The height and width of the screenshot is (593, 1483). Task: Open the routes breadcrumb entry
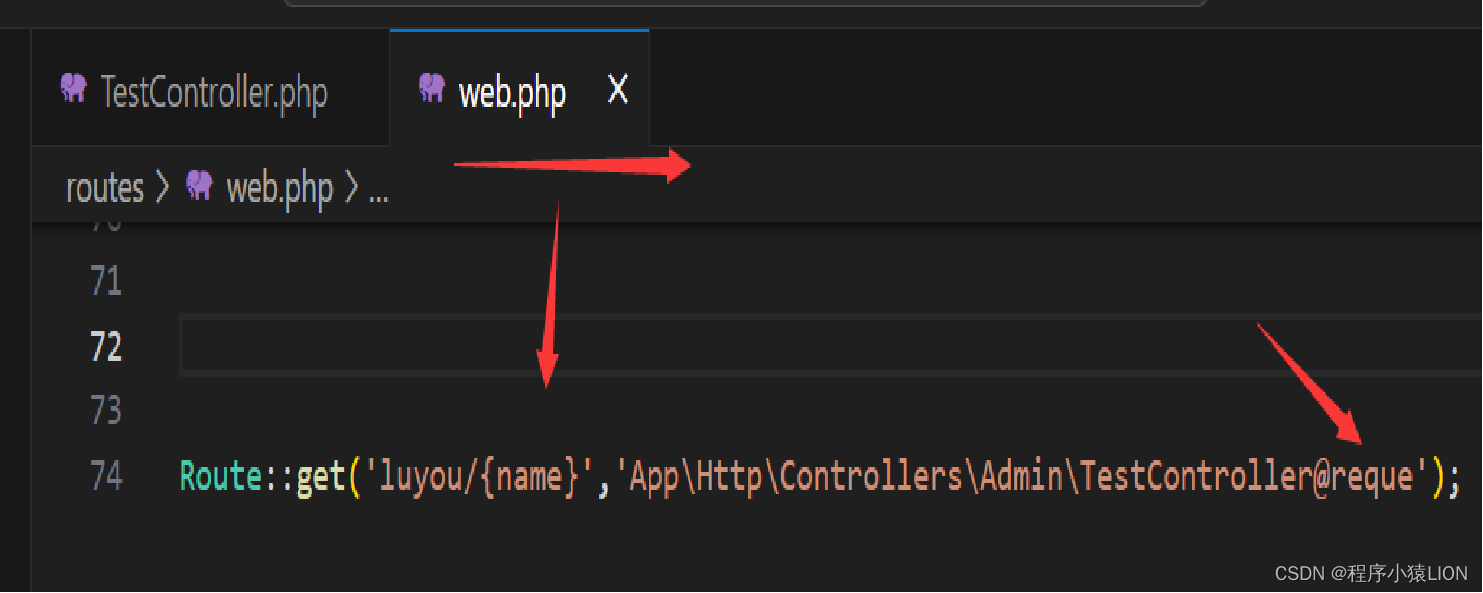click(x=104, y=187)
